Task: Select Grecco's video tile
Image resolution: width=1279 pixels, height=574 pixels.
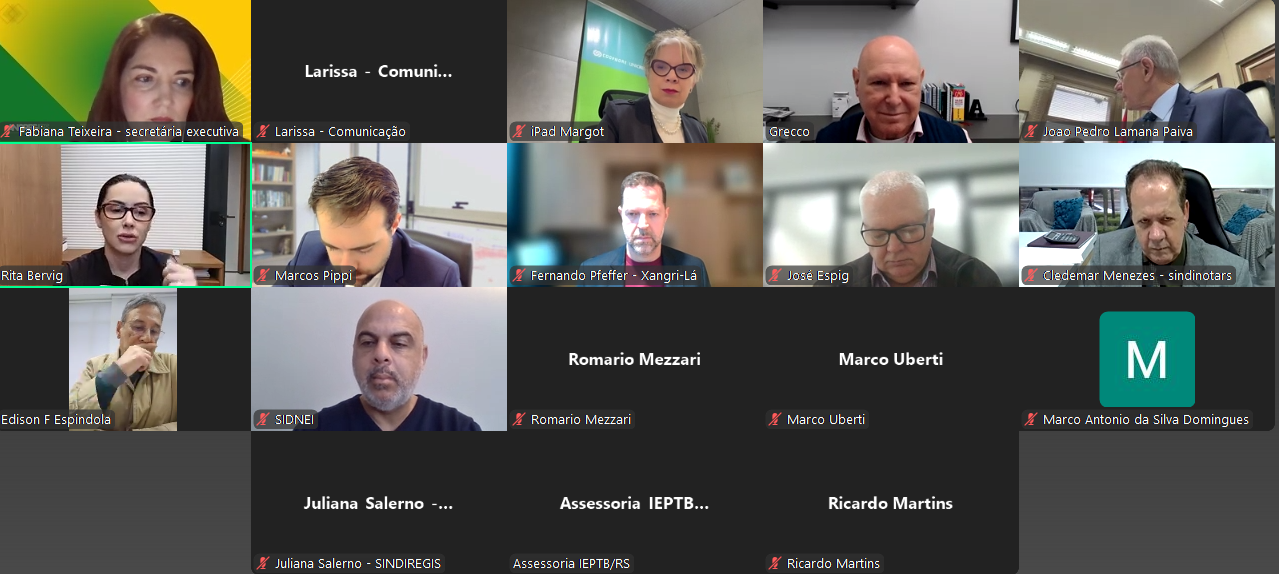Action: [x=891, y=71]
